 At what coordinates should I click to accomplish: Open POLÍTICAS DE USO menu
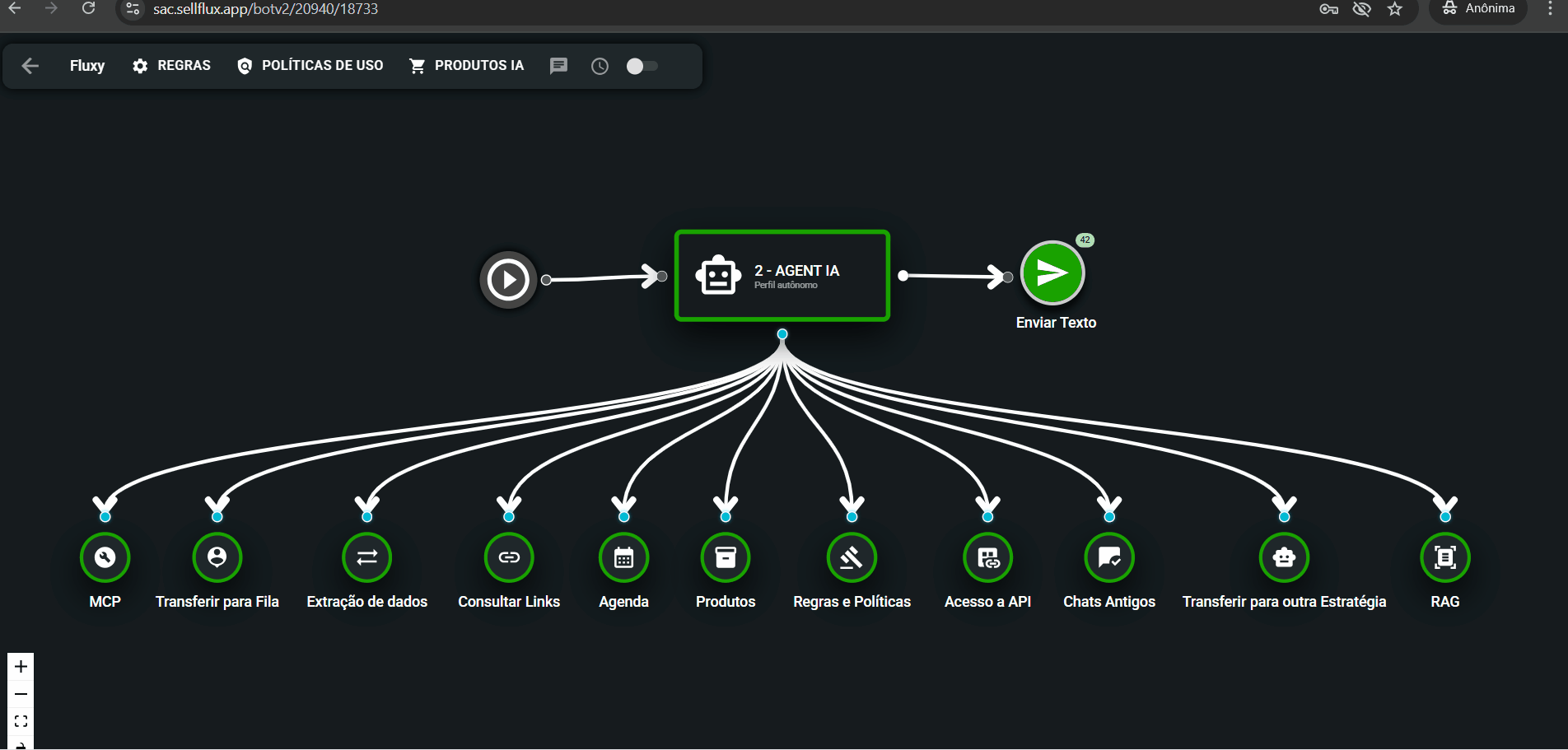click(310, 66)
